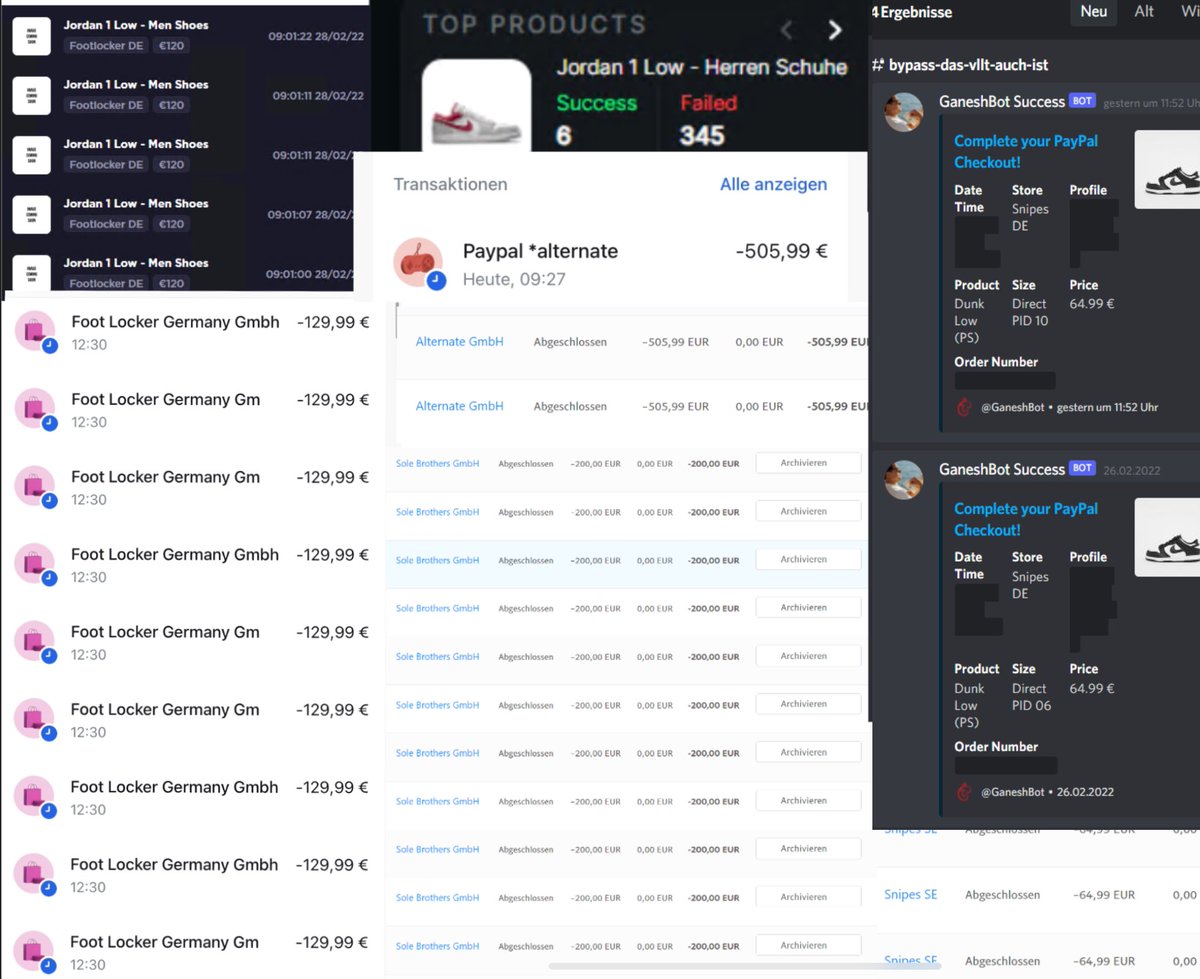
Task: Click the -505,99 € amount in Transaktionen
Action: (781, 252)
